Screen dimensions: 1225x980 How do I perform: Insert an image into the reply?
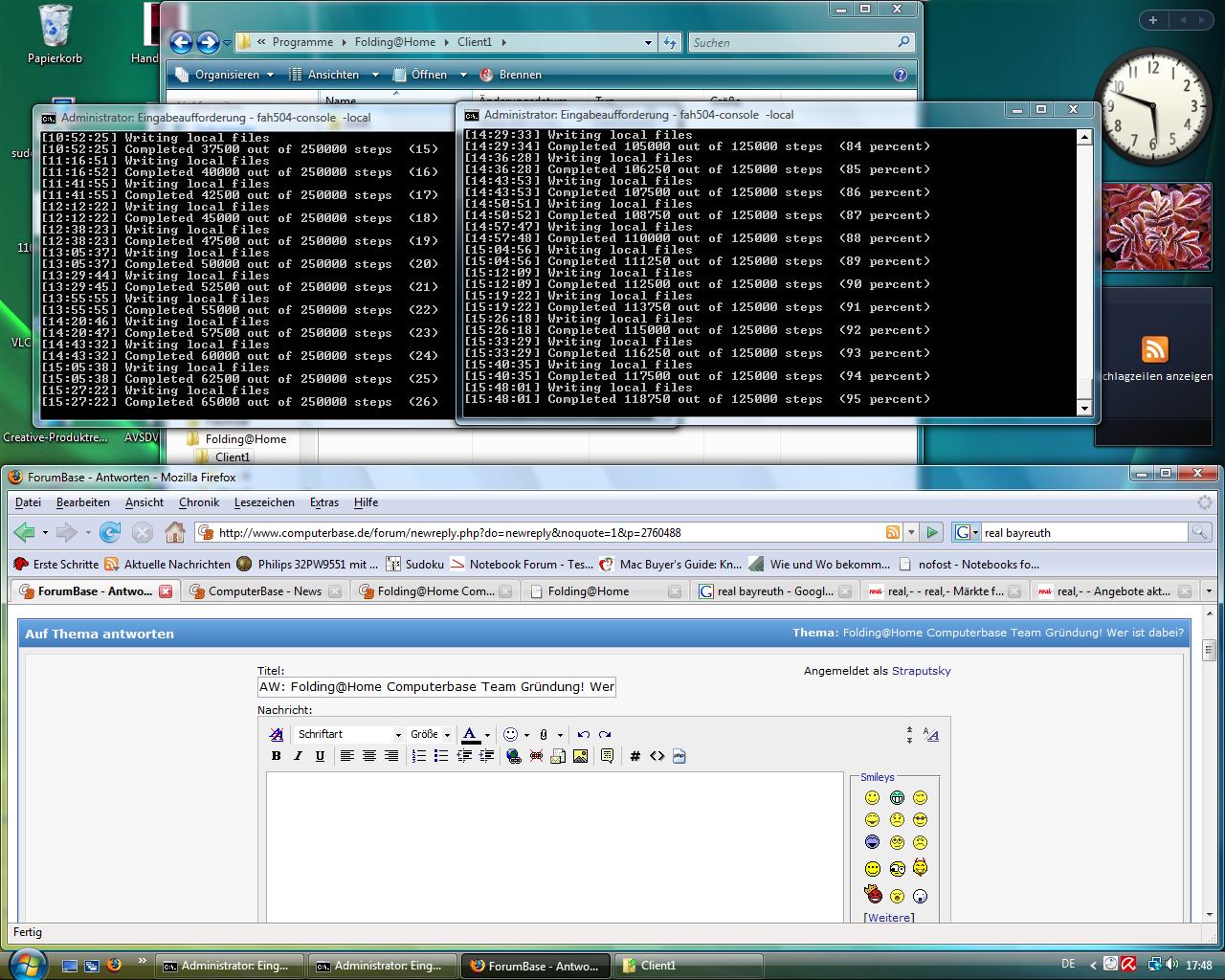click(580, 756)
